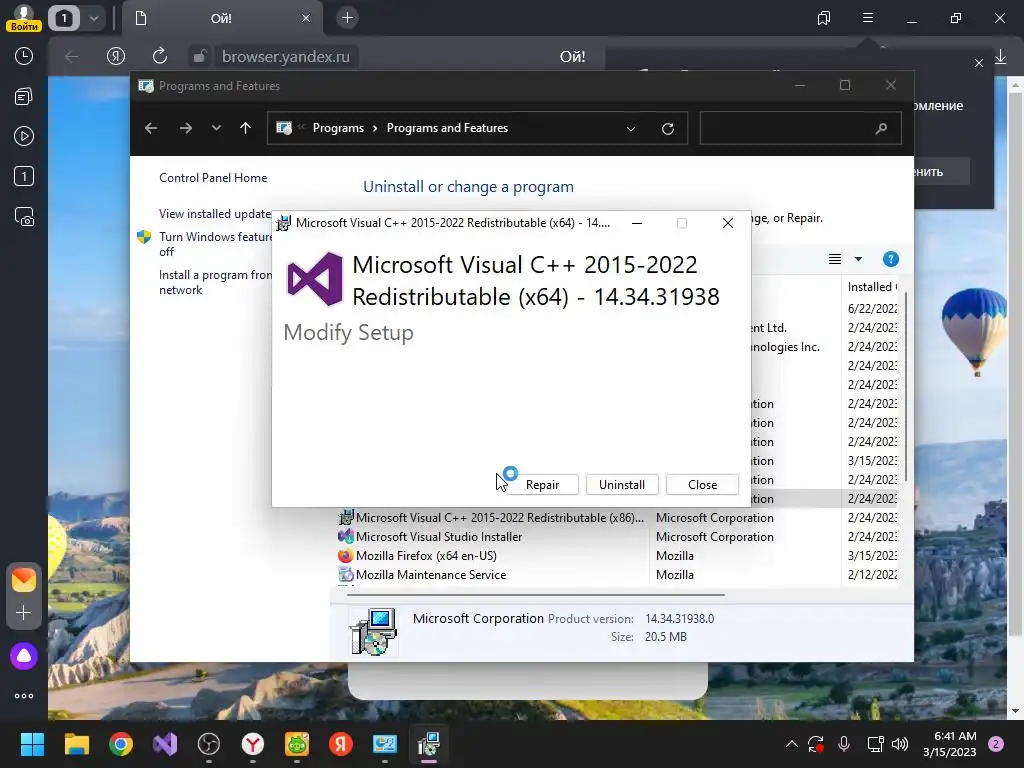Image resolution: width=1024 pixels, height=768 pixels.
Task: Click Uninstall in Visual C++ setup dialog
Action: (x=622, y=485)
